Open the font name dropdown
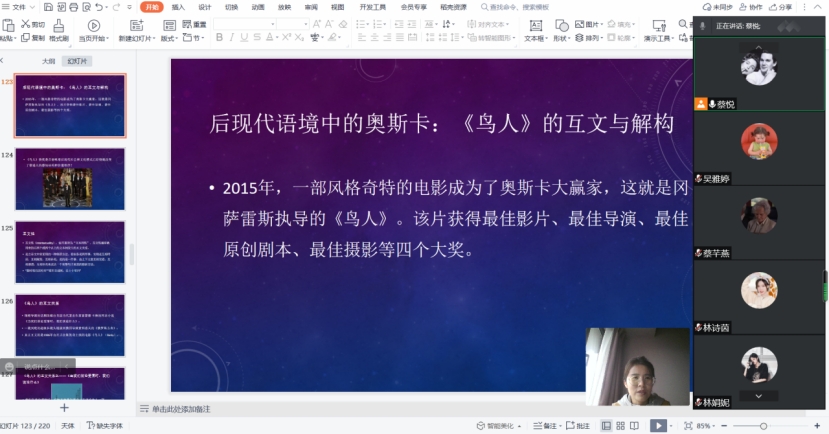 273,24
